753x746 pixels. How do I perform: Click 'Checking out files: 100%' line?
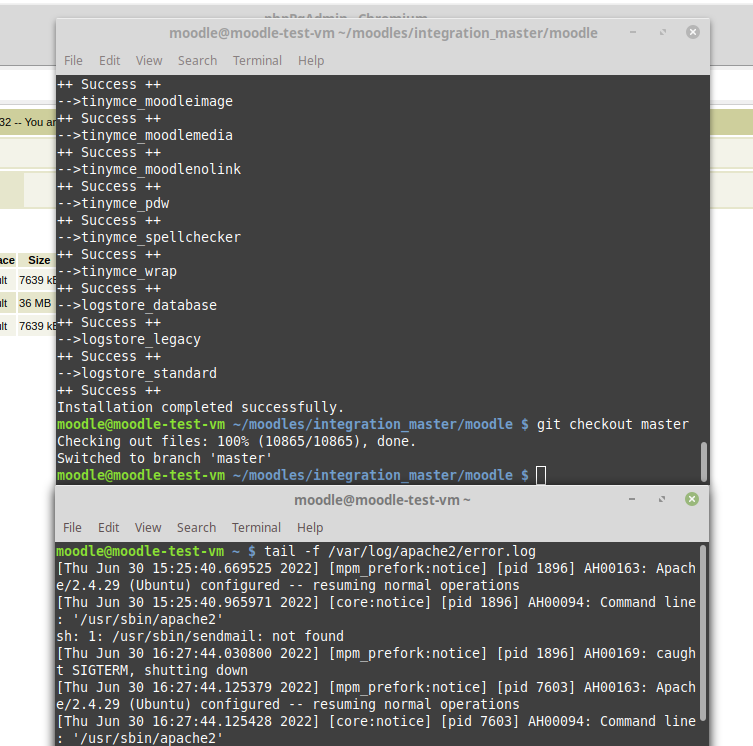pos(236,441)
